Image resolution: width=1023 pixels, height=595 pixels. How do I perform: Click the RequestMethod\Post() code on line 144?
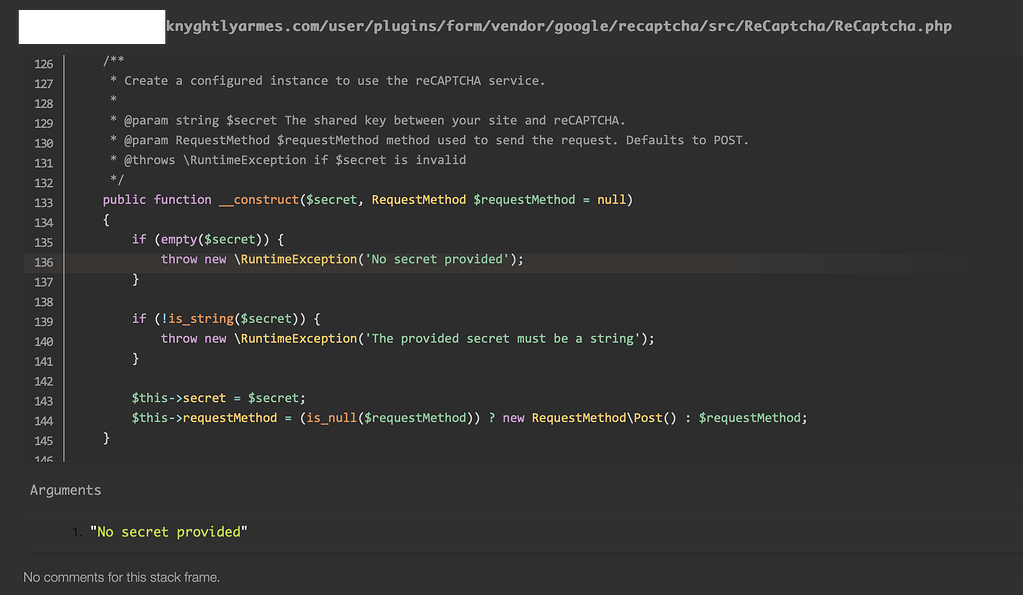(597, 418)
